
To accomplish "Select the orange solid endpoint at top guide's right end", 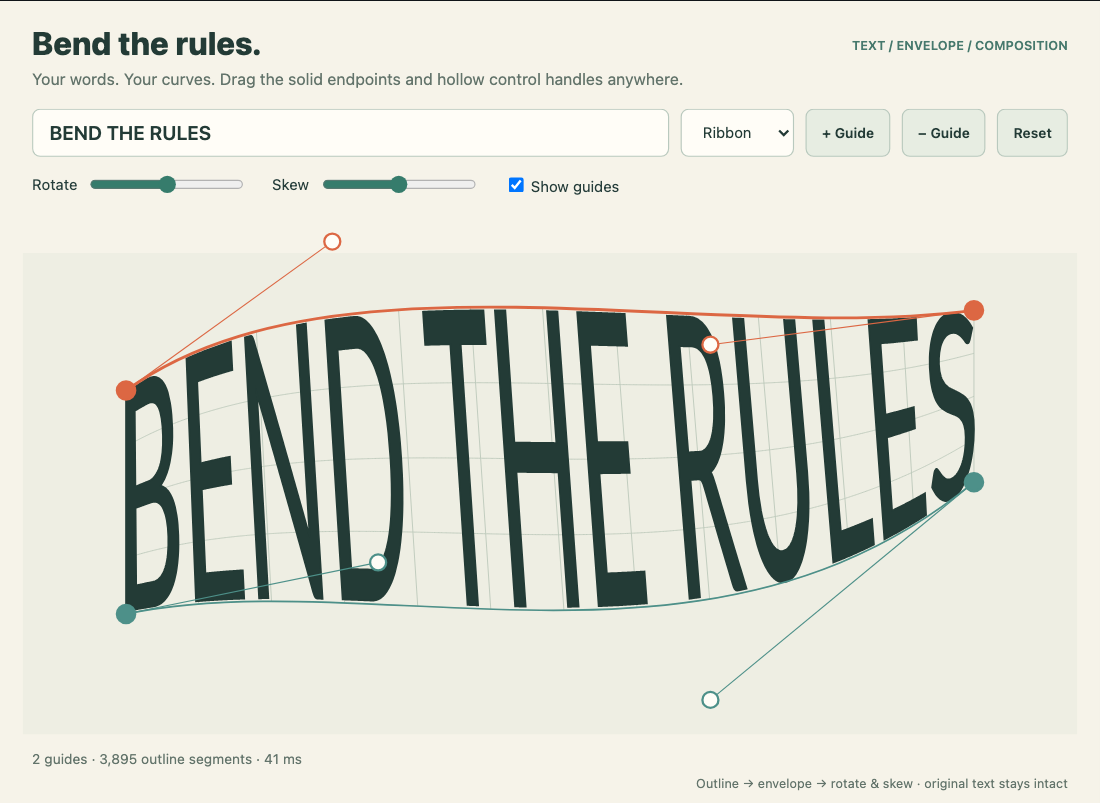I will point(974,310).
